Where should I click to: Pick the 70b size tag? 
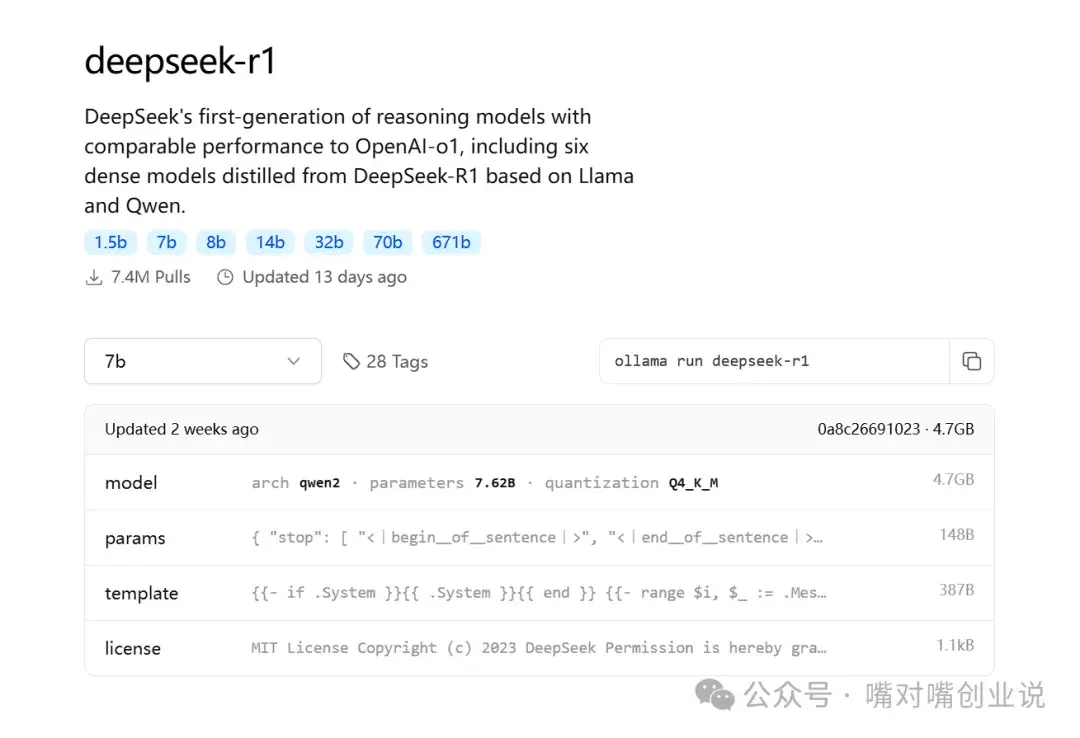coord(387,242)
